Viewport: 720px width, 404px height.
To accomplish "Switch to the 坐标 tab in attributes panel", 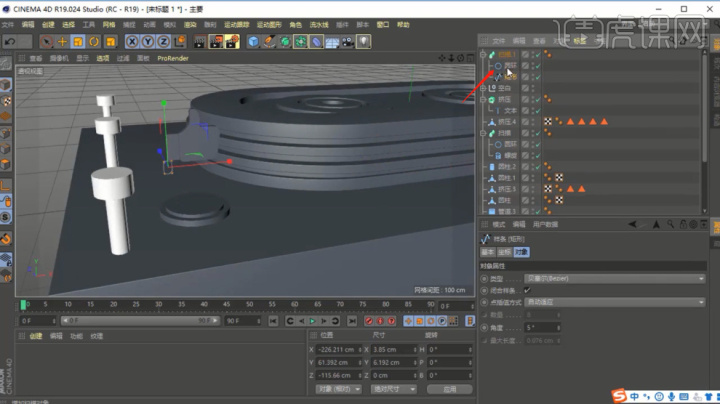I will 506,252.
